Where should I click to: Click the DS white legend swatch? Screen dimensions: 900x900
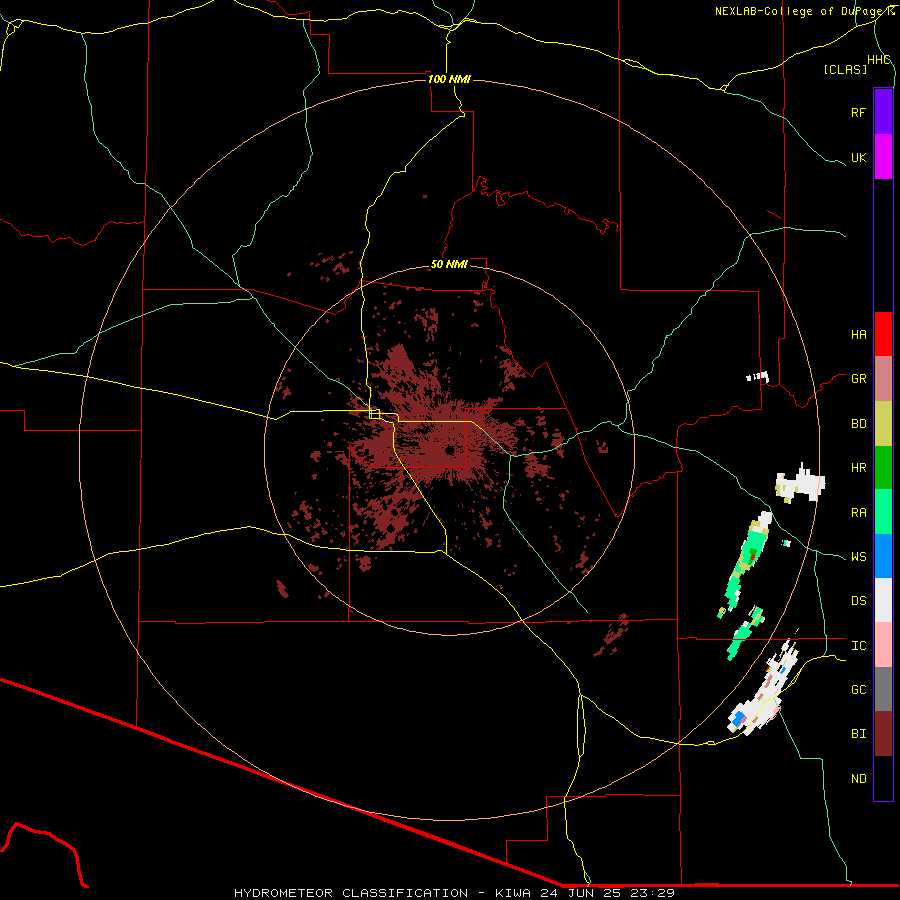tap(883, 600)
